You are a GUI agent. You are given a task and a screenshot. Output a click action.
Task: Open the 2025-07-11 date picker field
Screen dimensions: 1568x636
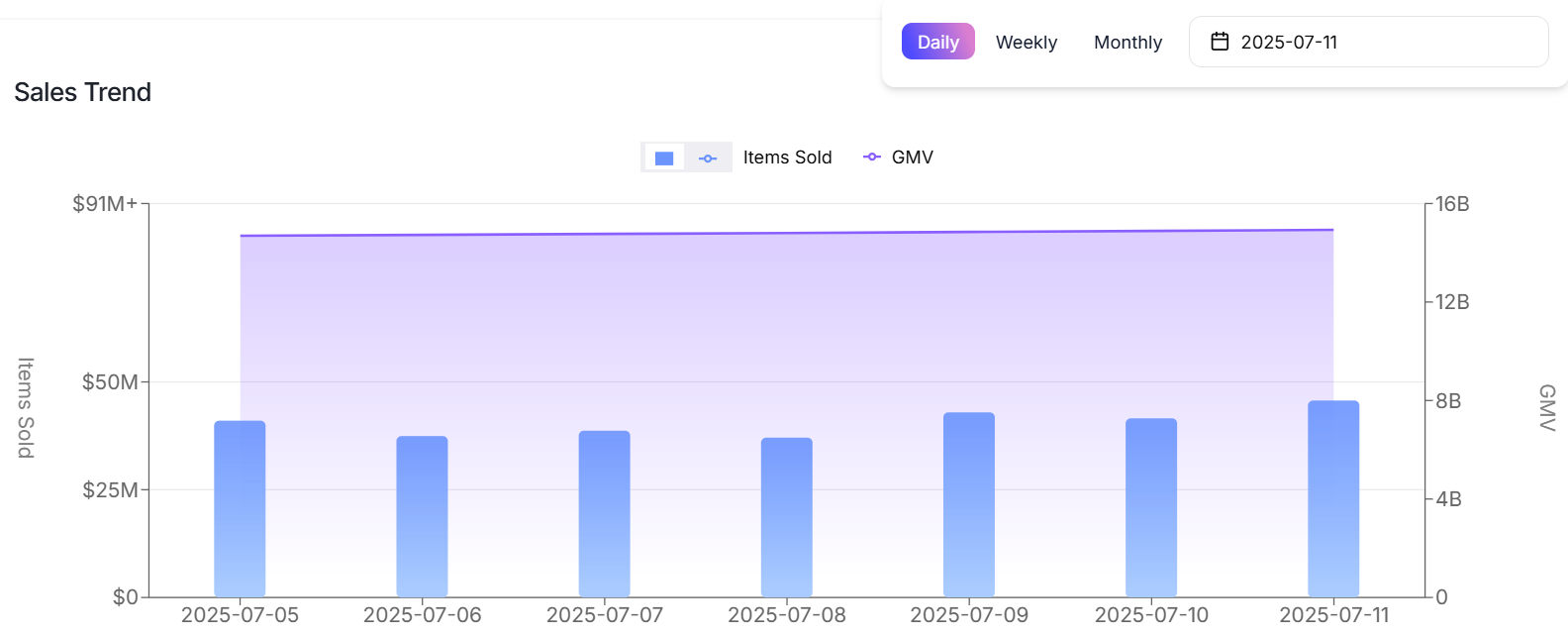point(1368,42)
